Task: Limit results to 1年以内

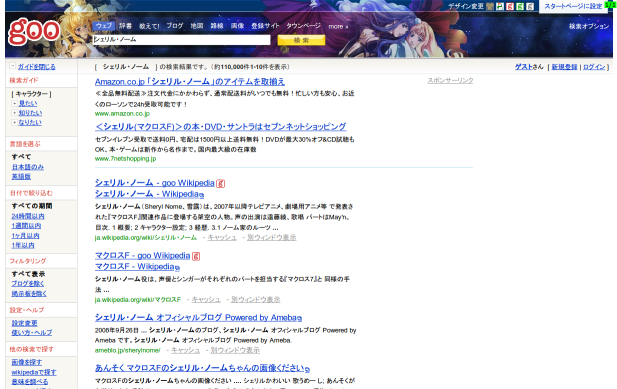Action: (x=23, y=245)
